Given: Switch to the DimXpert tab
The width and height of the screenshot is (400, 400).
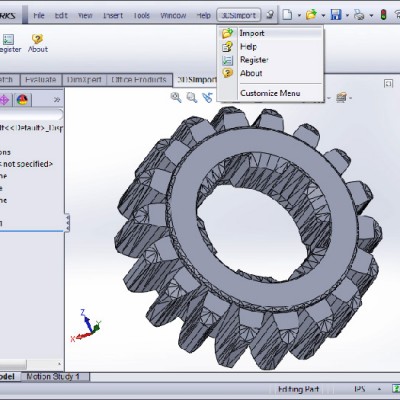Looking at the screenshot, I should click(84, 80).
